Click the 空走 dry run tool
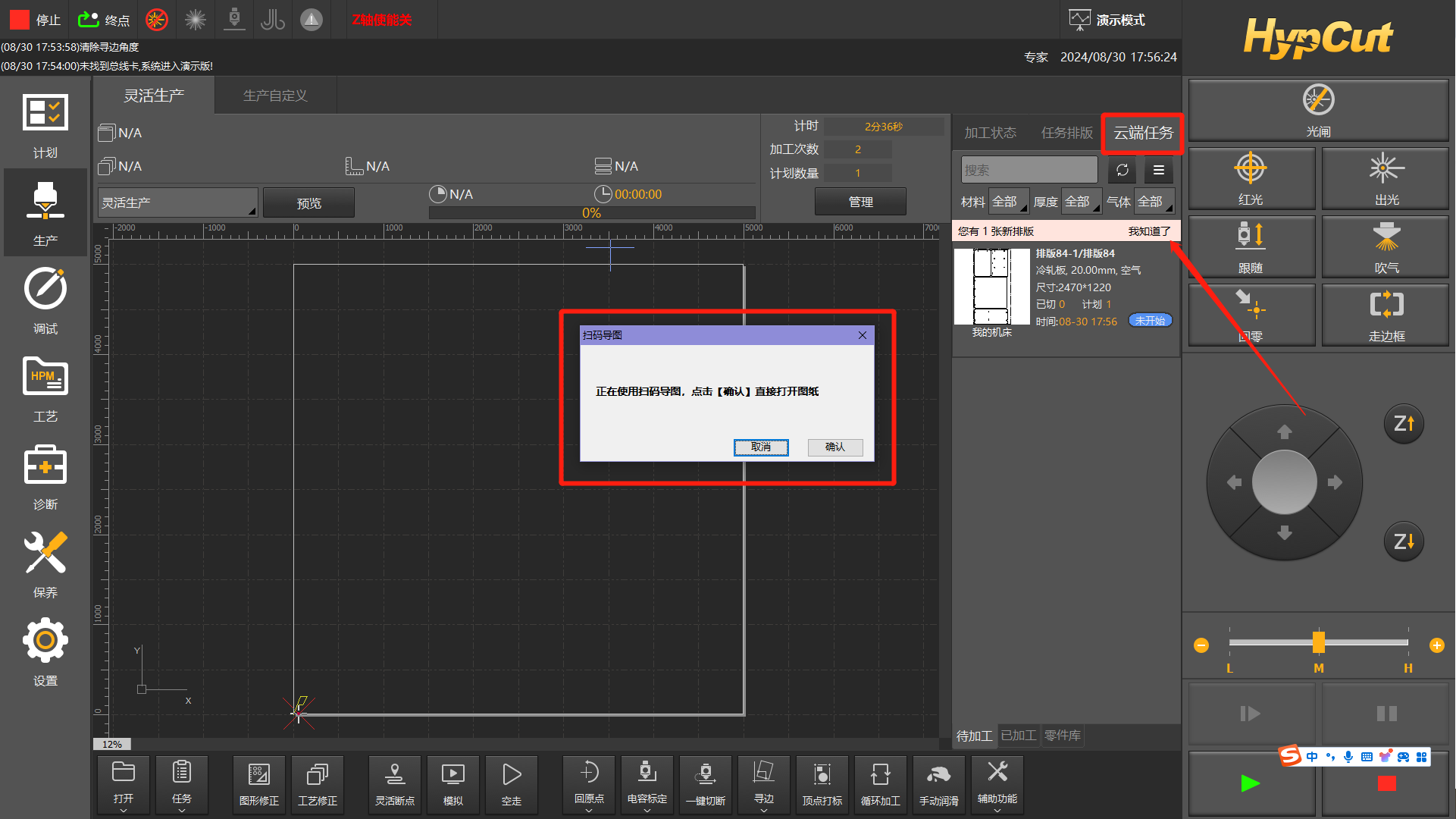This screenshot has width=1456, height=819. click(512, 785)
